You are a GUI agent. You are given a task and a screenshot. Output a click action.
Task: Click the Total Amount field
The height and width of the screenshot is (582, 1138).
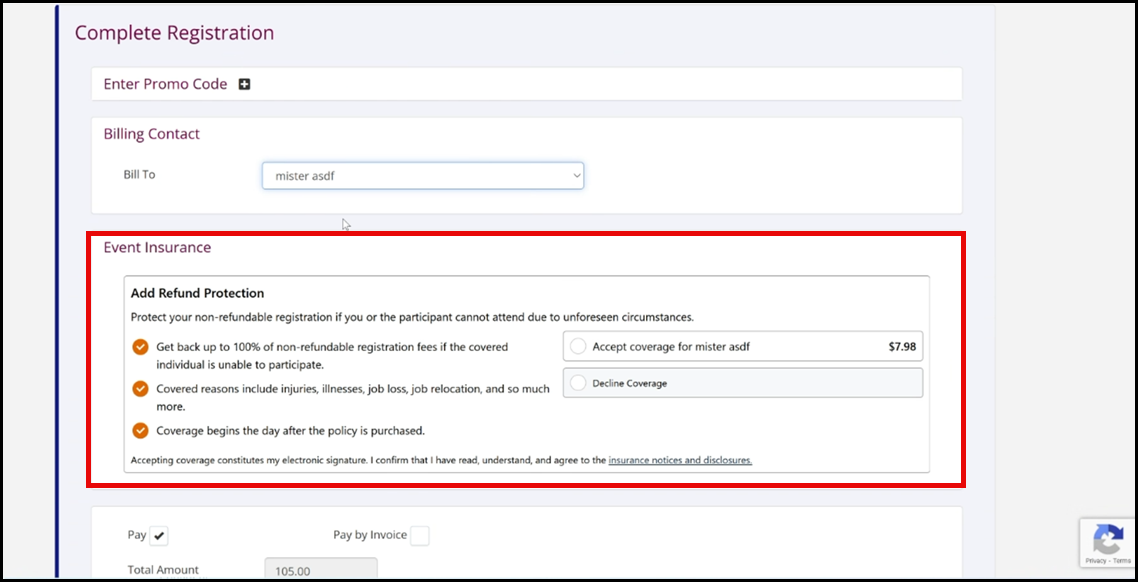[320, 570]
